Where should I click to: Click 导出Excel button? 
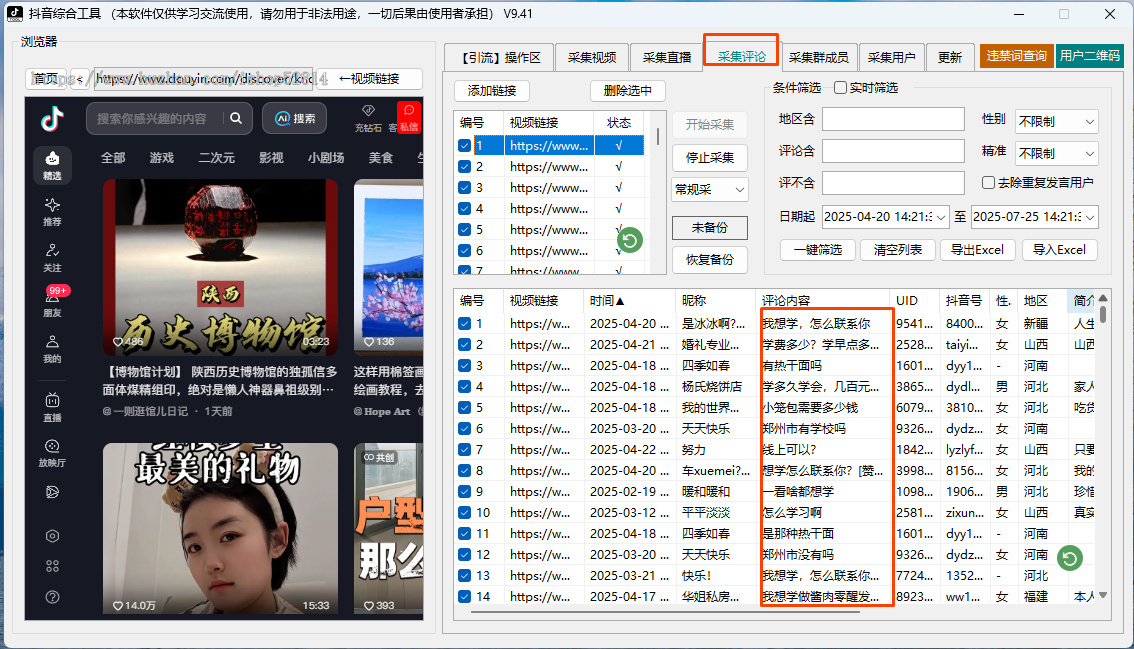(977, 250)
